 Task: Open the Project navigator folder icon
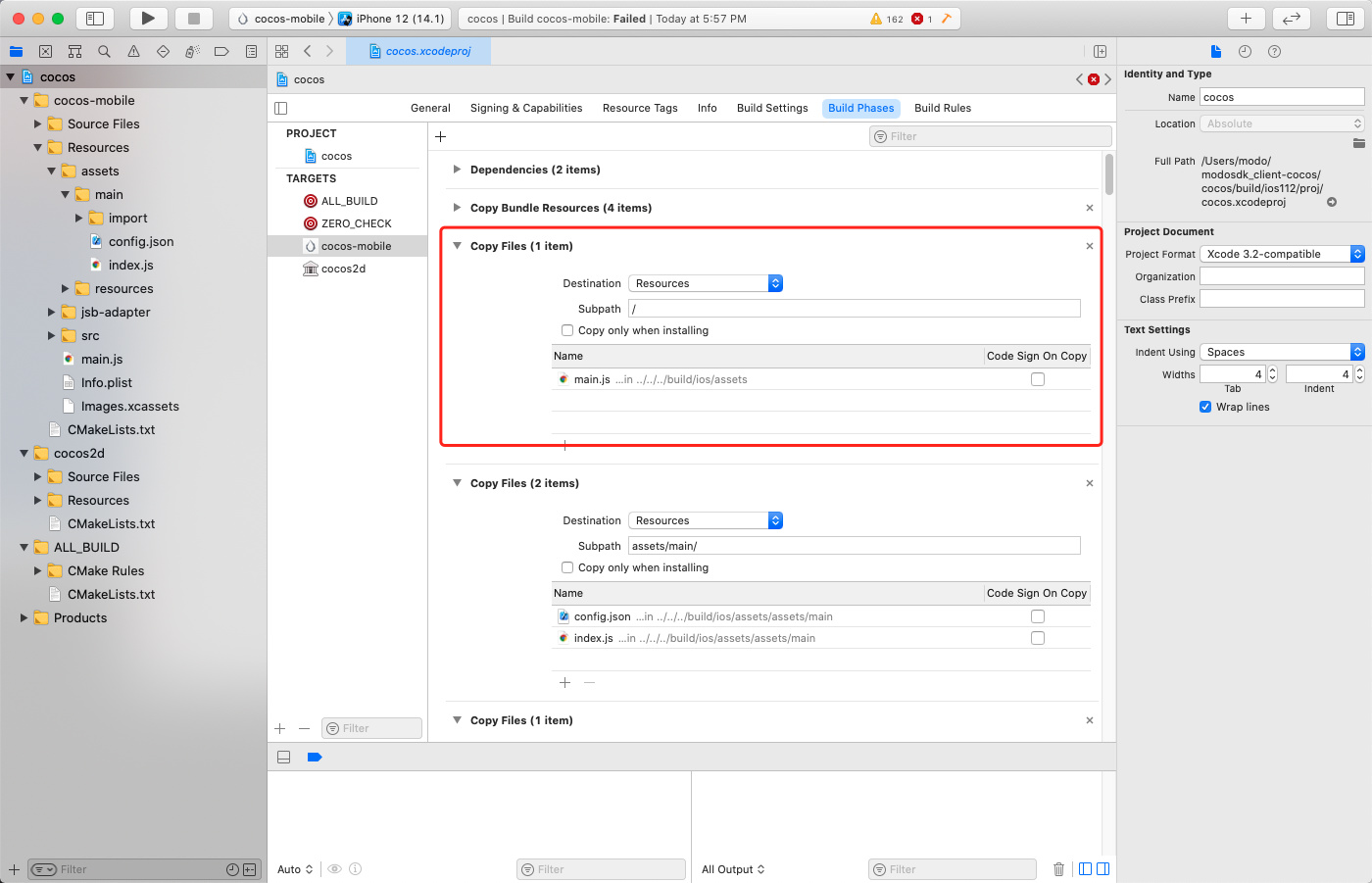16,51
